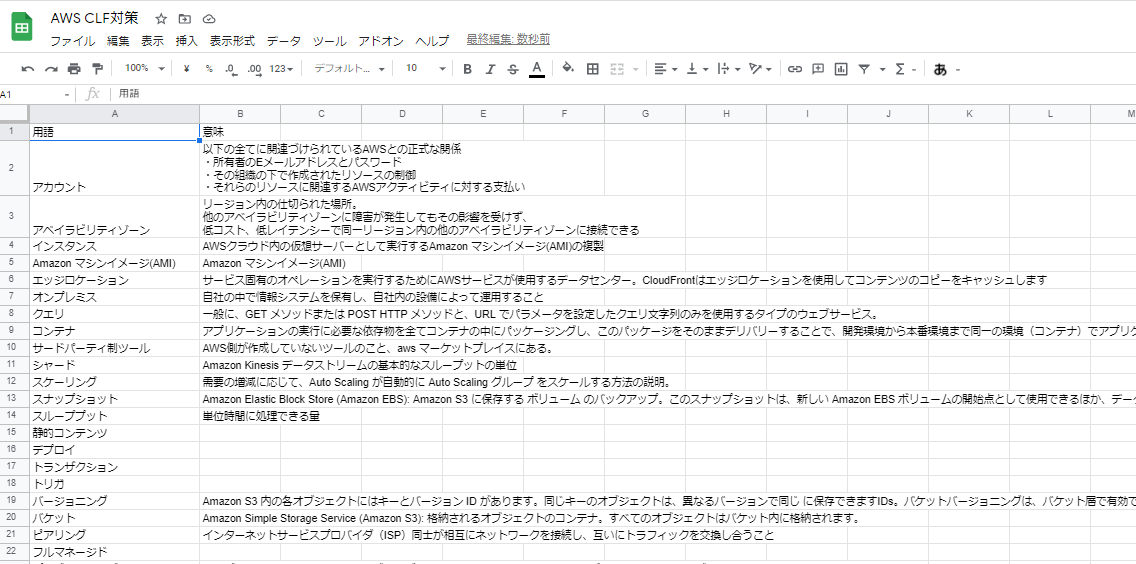Select cell Amazon マシンイメージ(AMI) in column A
The width and height of the screenshot is (1136, 564).
pos(114,263)
